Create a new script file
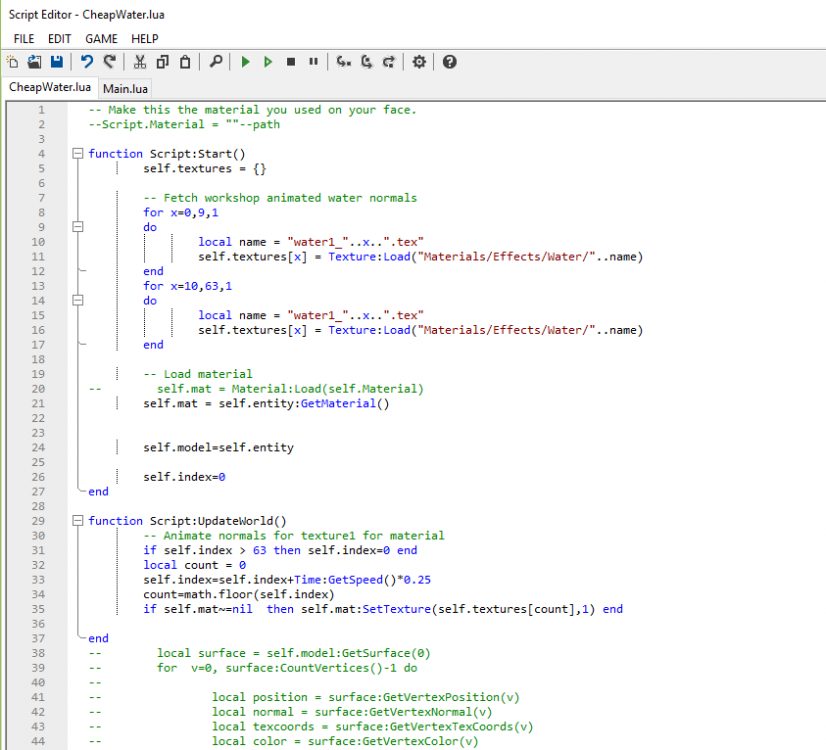This screenshot has width=826, height=750. 13,62
